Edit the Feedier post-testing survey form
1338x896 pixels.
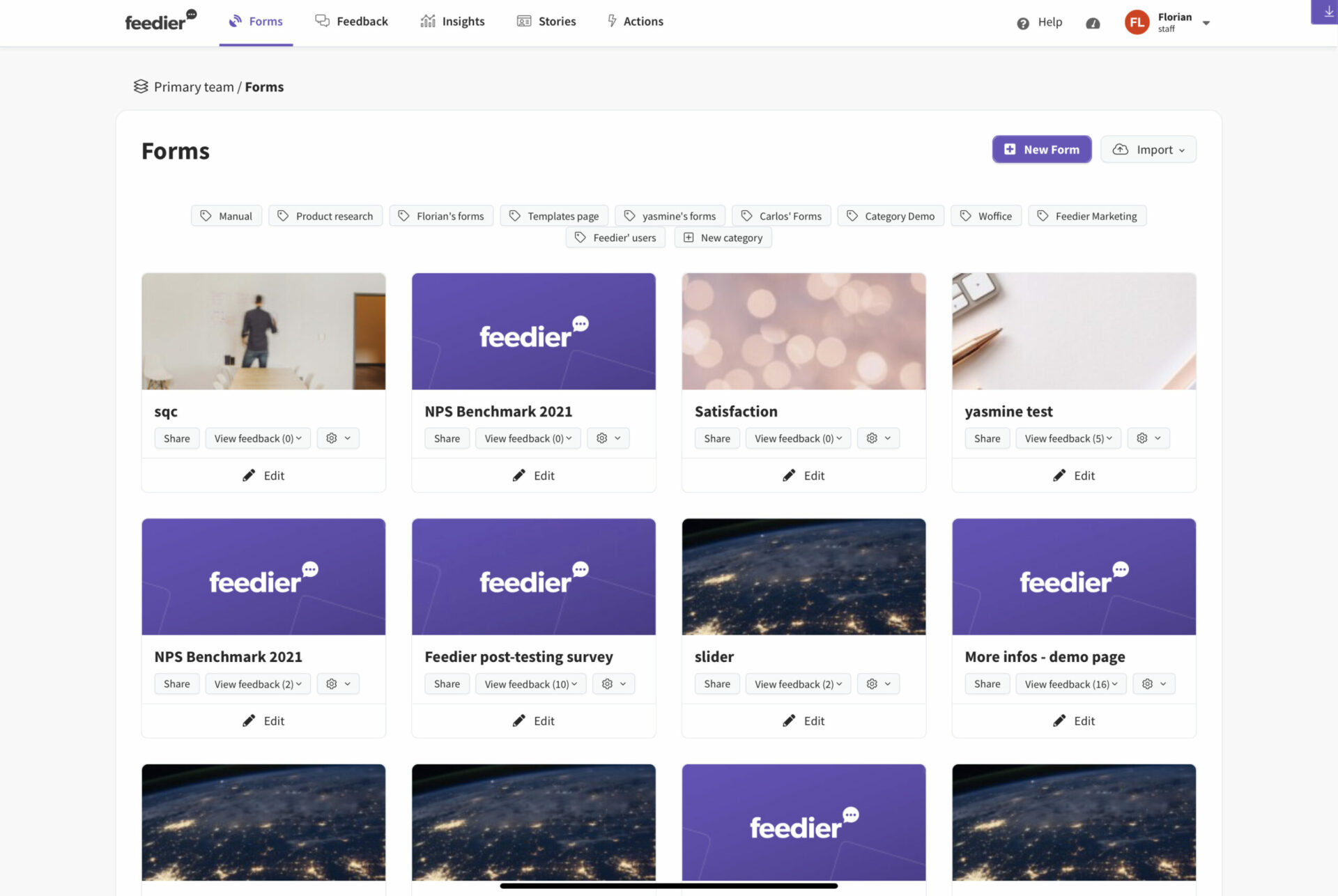[534, 720]
